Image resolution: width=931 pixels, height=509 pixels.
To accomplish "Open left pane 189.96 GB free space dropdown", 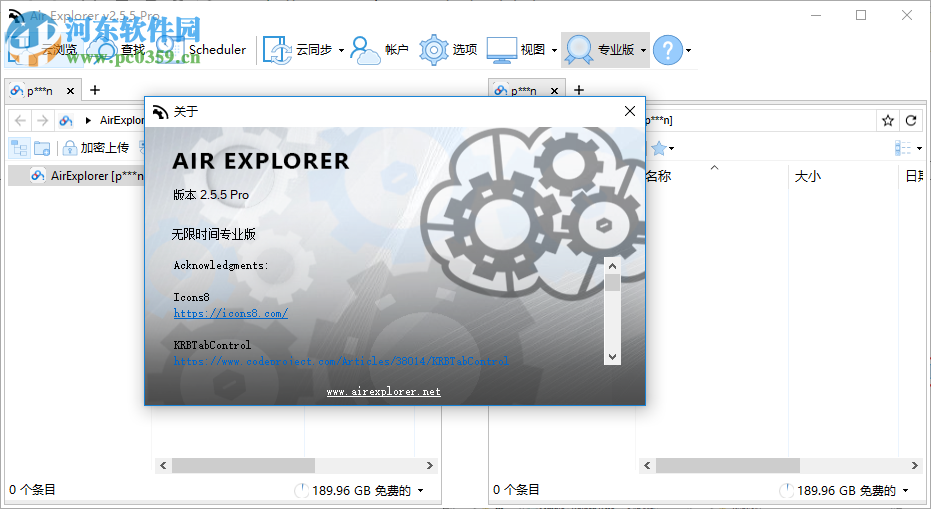I will 420,491.
